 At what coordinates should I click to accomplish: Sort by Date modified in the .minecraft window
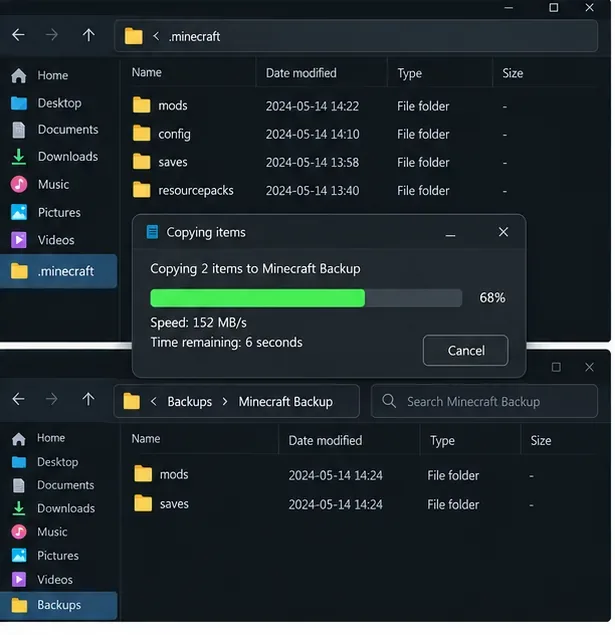tap(301, 73)
